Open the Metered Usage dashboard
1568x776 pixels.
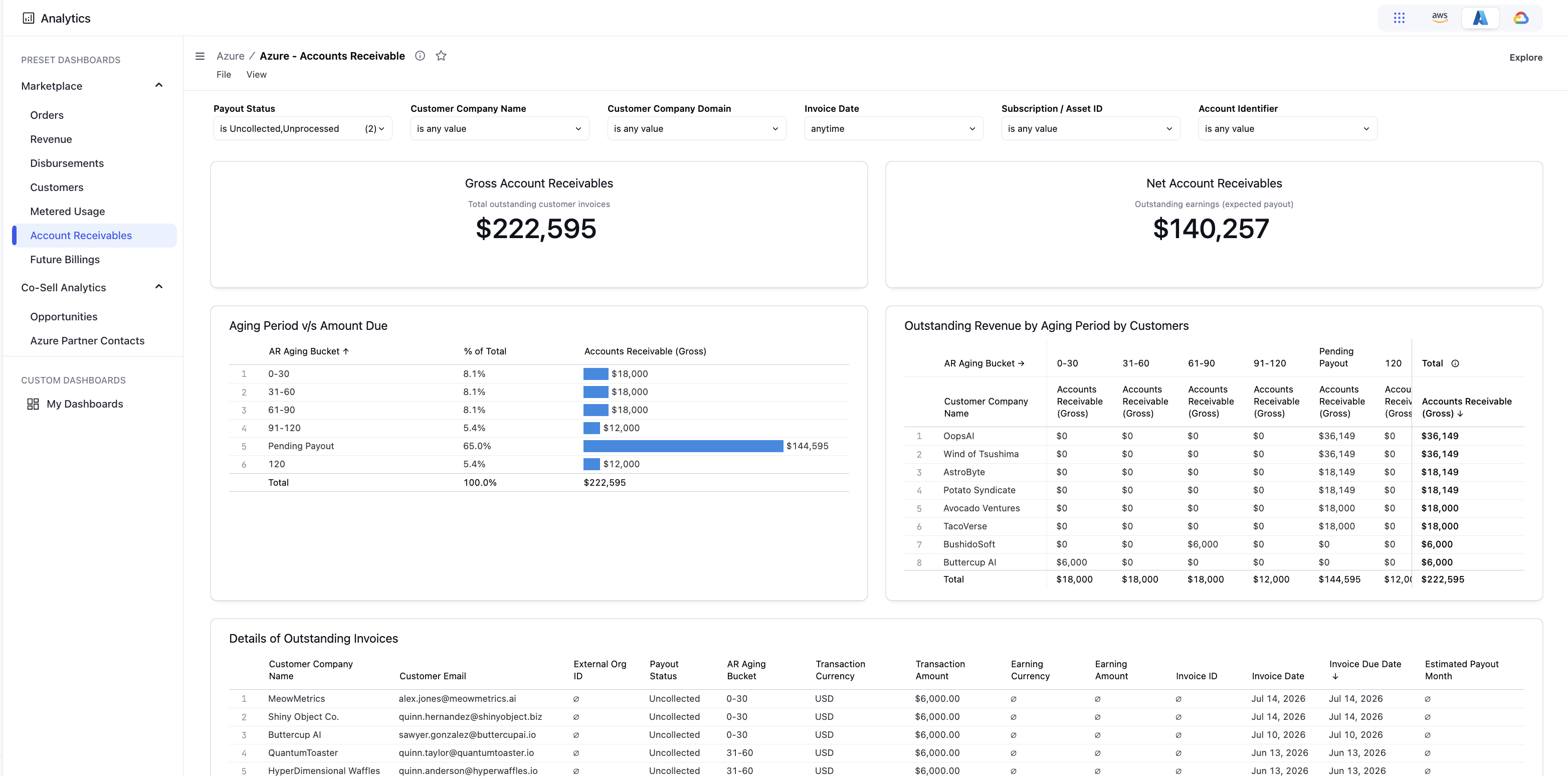tap(68, 211)
